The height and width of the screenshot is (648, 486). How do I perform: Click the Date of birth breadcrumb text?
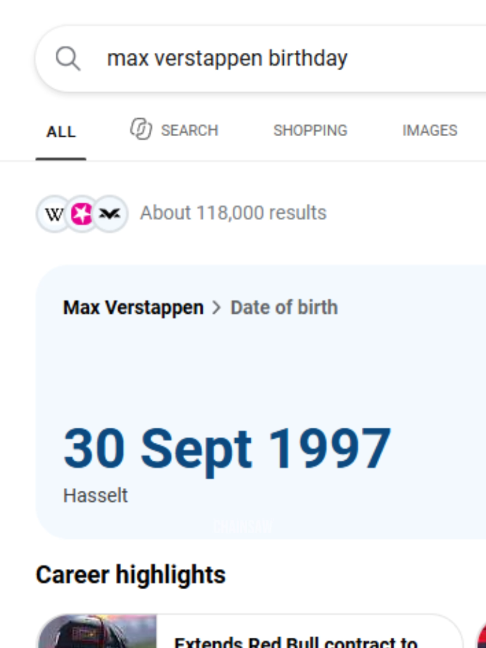(284, 307)
